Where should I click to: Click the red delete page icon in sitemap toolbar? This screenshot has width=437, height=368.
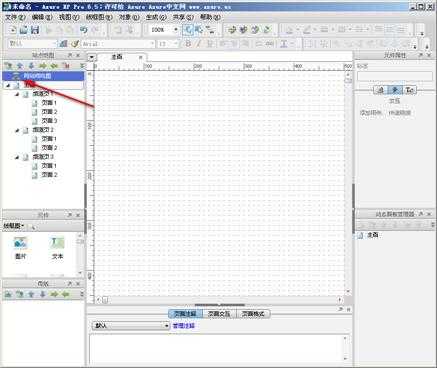pyautogui.click(x=66, y=66)
